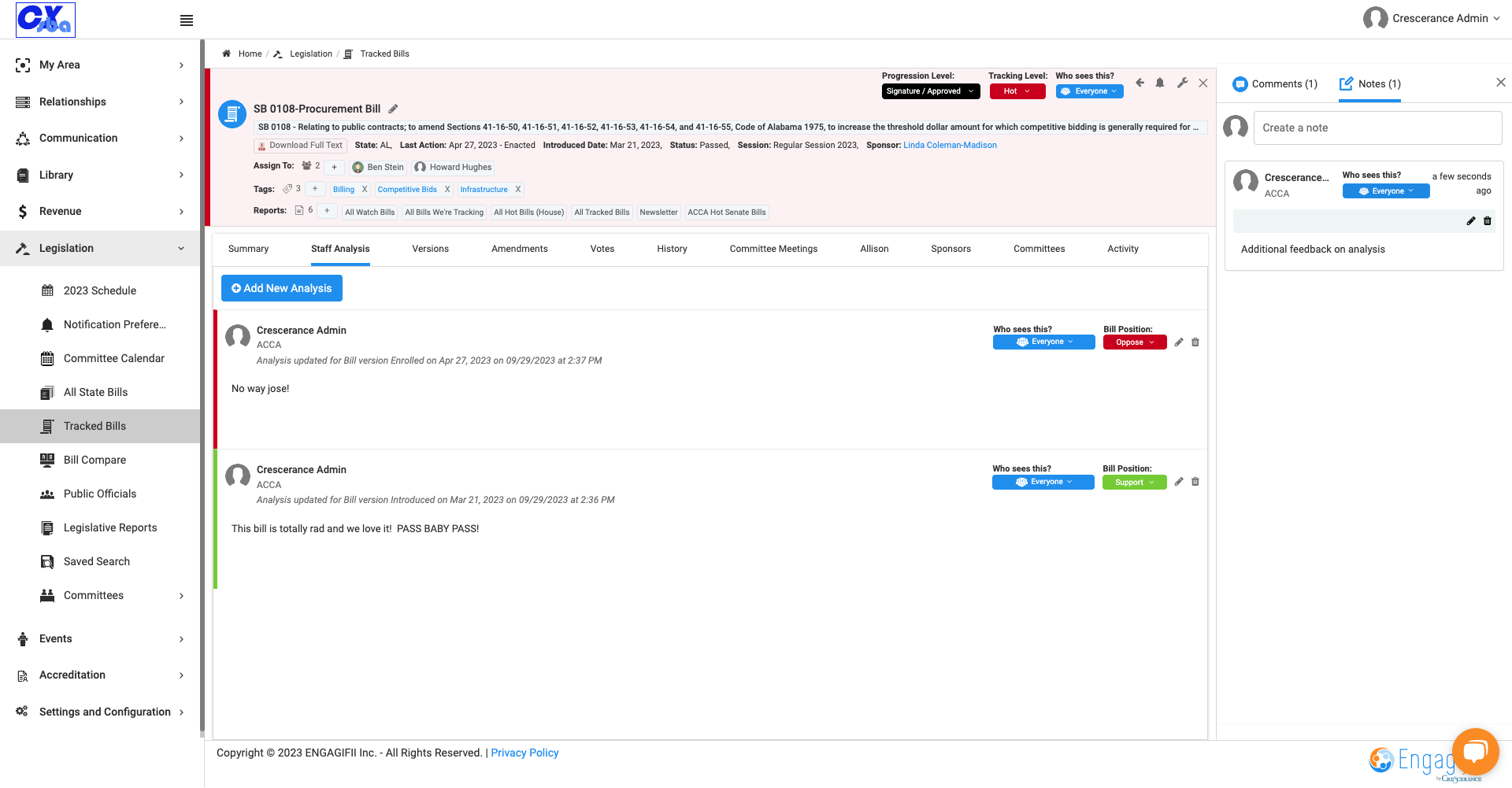Screen dimensions: 1512x788
Task: Edit the note with its pencil icon
Action: tap(1471, 221)
